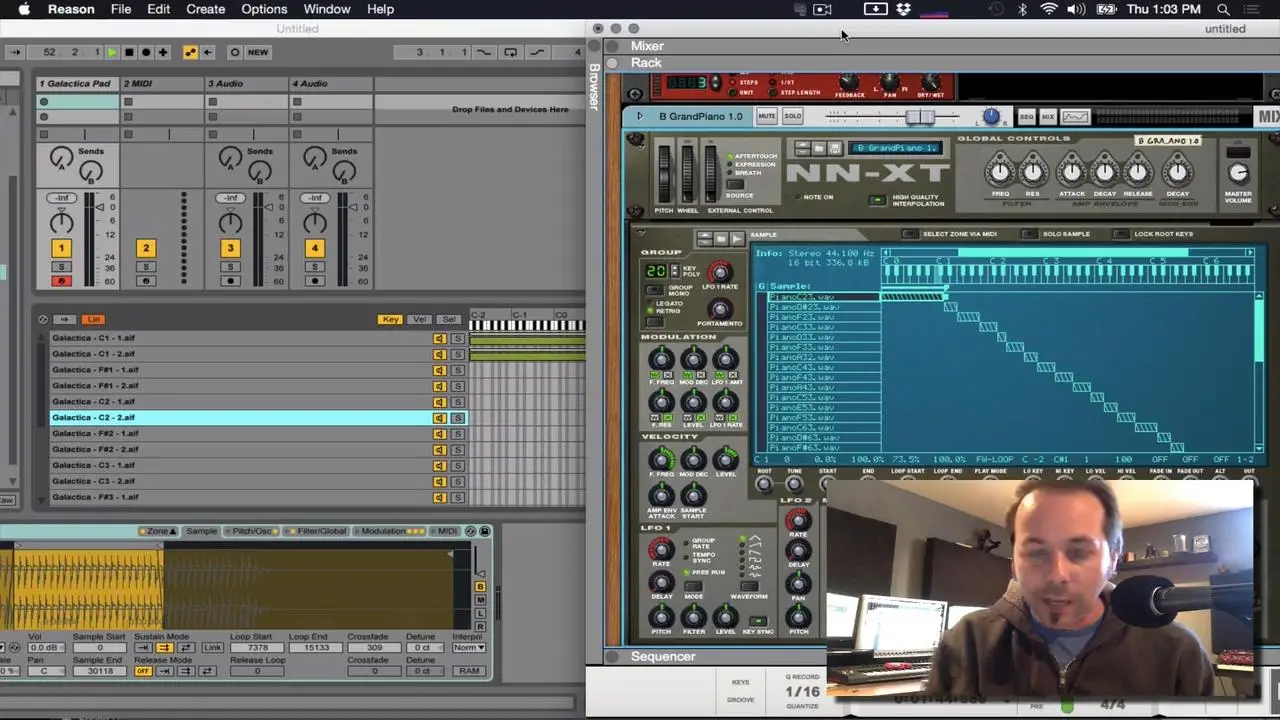This screenshot has height=720, width=1280.
Task: Click the Release Mode off button
Action: click(x=143, y=671)
